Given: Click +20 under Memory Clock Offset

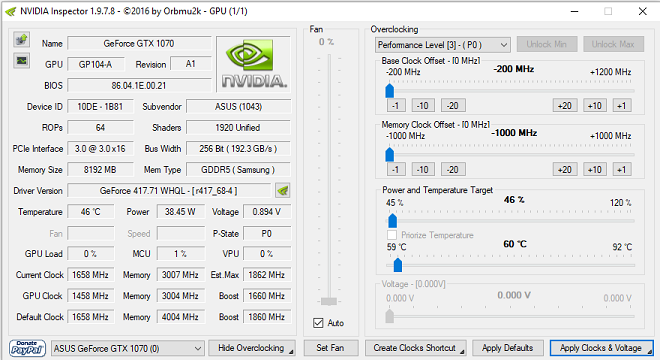Looking at the screenshot, I should coord(565,170).
